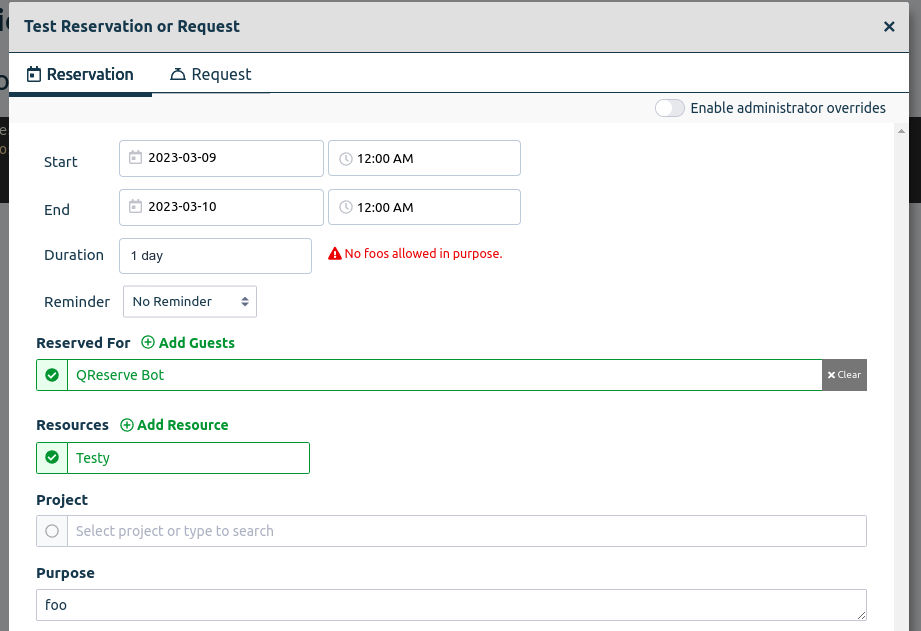Click the Purpose label

[65, 573]
